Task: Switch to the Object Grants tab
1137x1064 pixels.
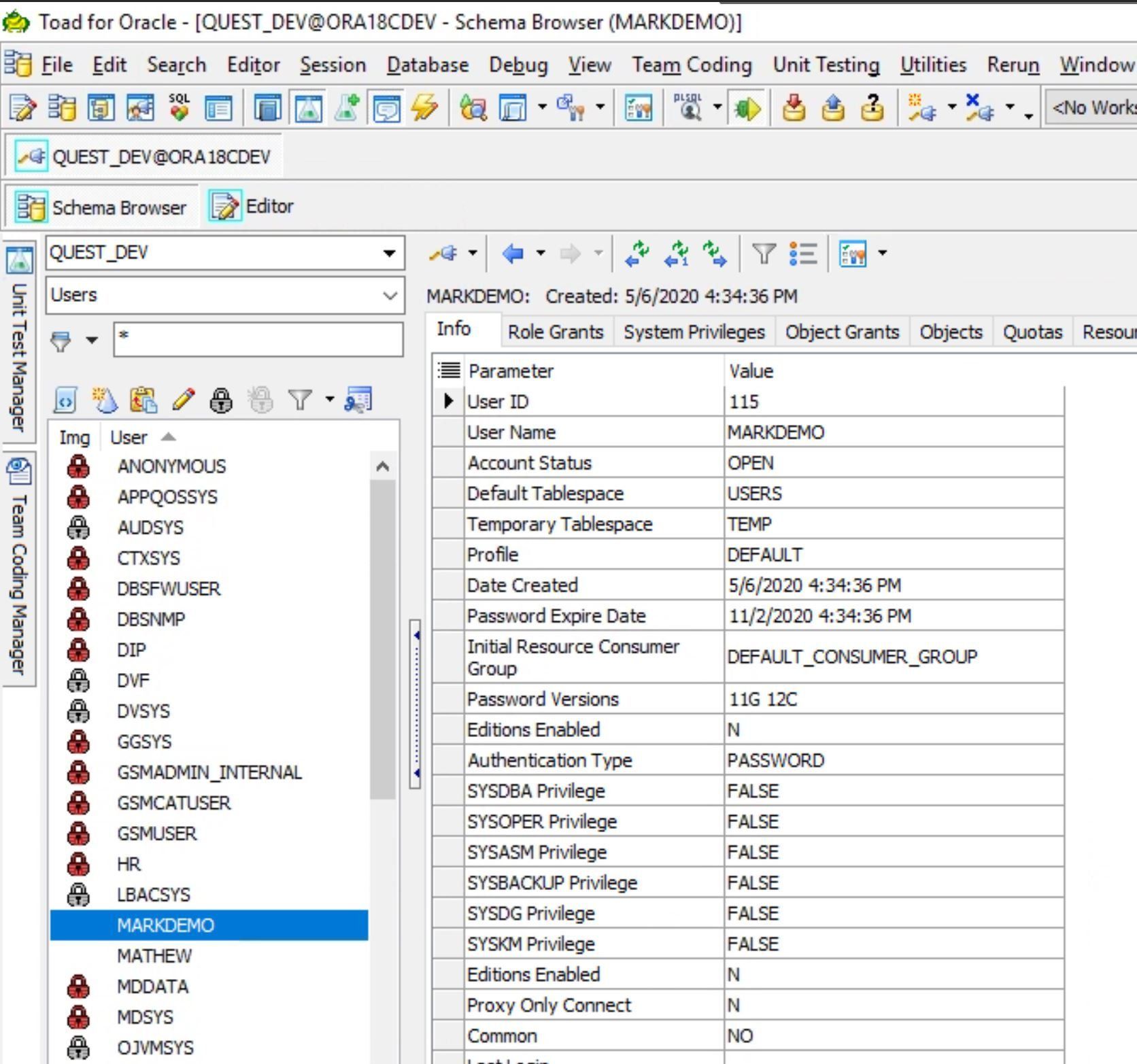Action: (x=843, y=332)
